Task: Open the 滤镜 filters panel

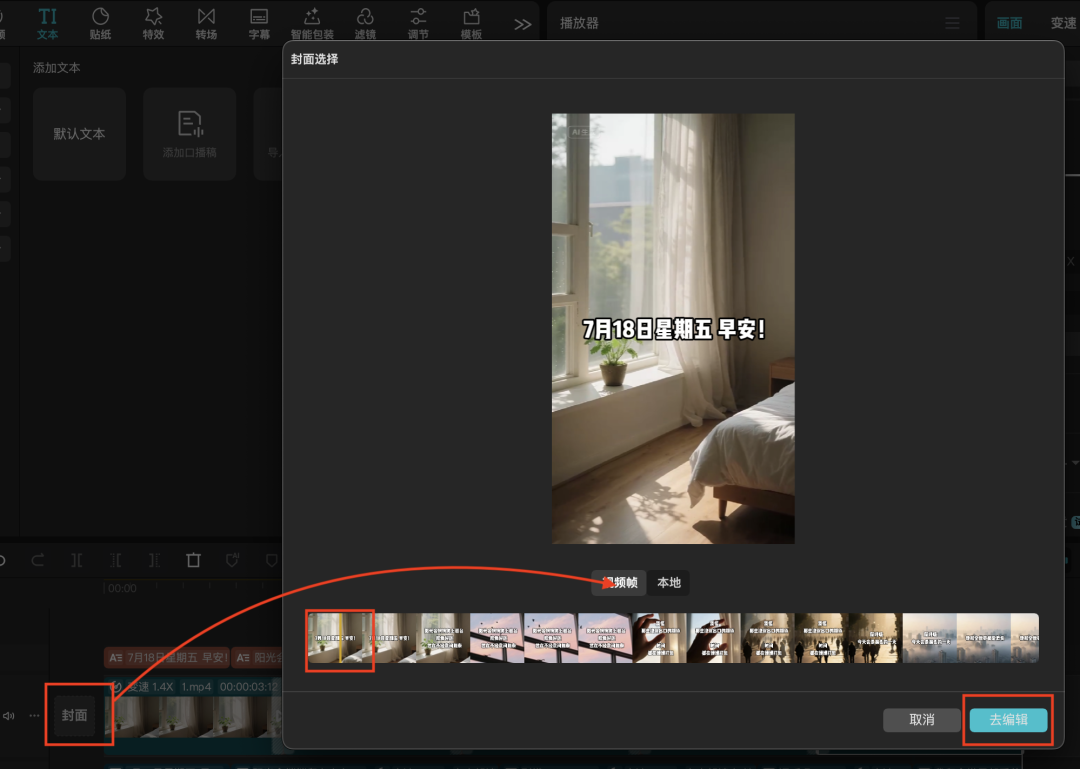Action: 365,22
